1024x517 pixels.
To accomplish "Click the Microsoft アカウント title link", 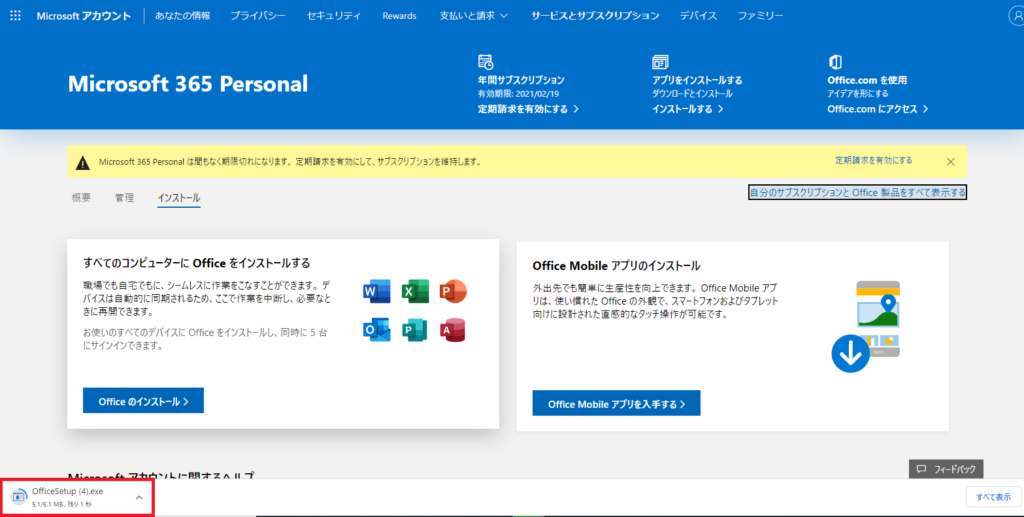I will [84, 16].
